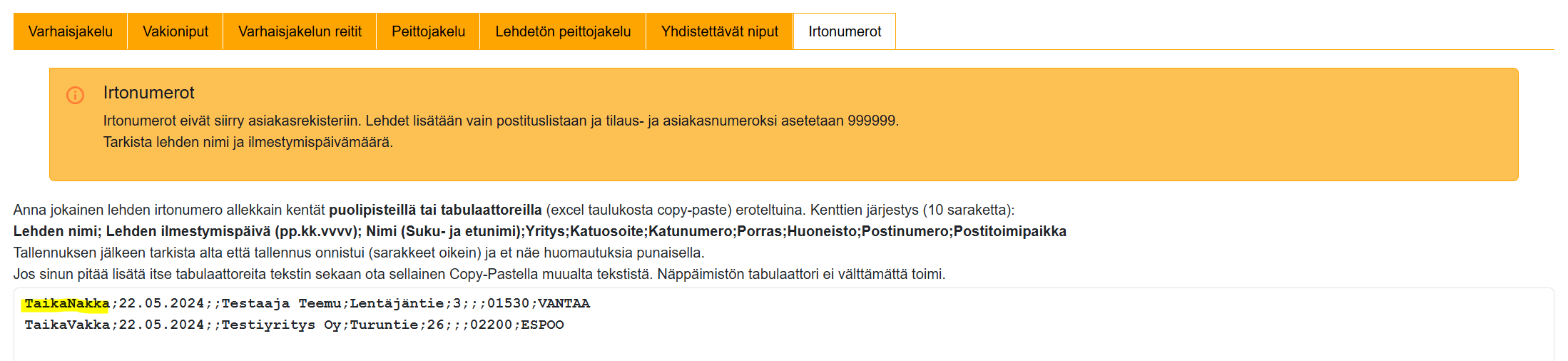Click second line starting with TaikaVakka
1568x361 pixels.
(66, 325)
